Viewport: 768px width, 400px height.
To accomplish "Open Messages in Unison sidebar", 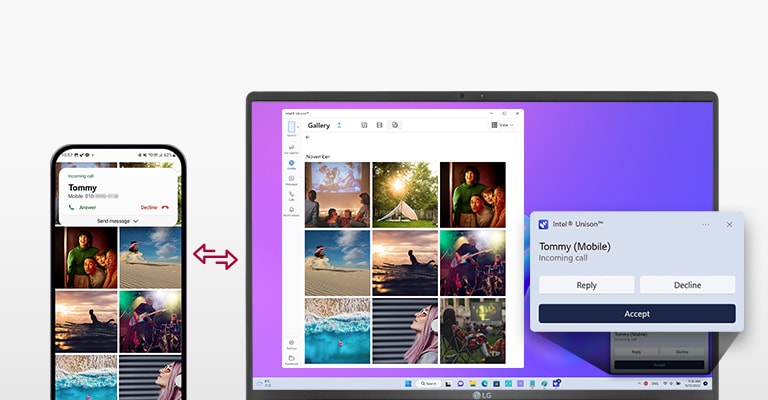I will point(292,181).
